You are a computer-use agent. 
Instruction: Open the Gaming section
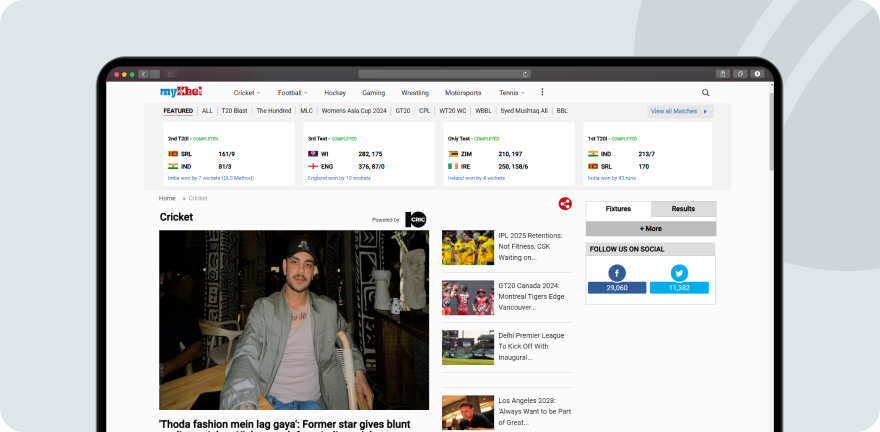pos(374,93)
